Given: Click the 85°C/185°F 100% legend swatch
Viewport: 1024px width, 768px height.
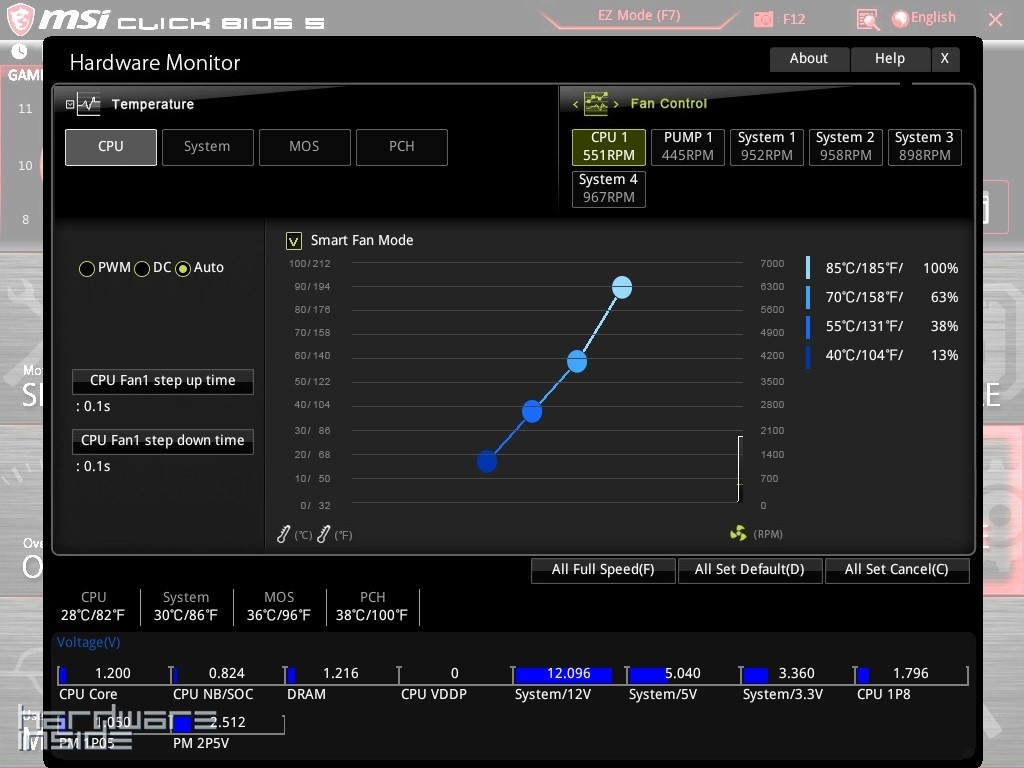Looking at the screenshot, I should point(808,268).
